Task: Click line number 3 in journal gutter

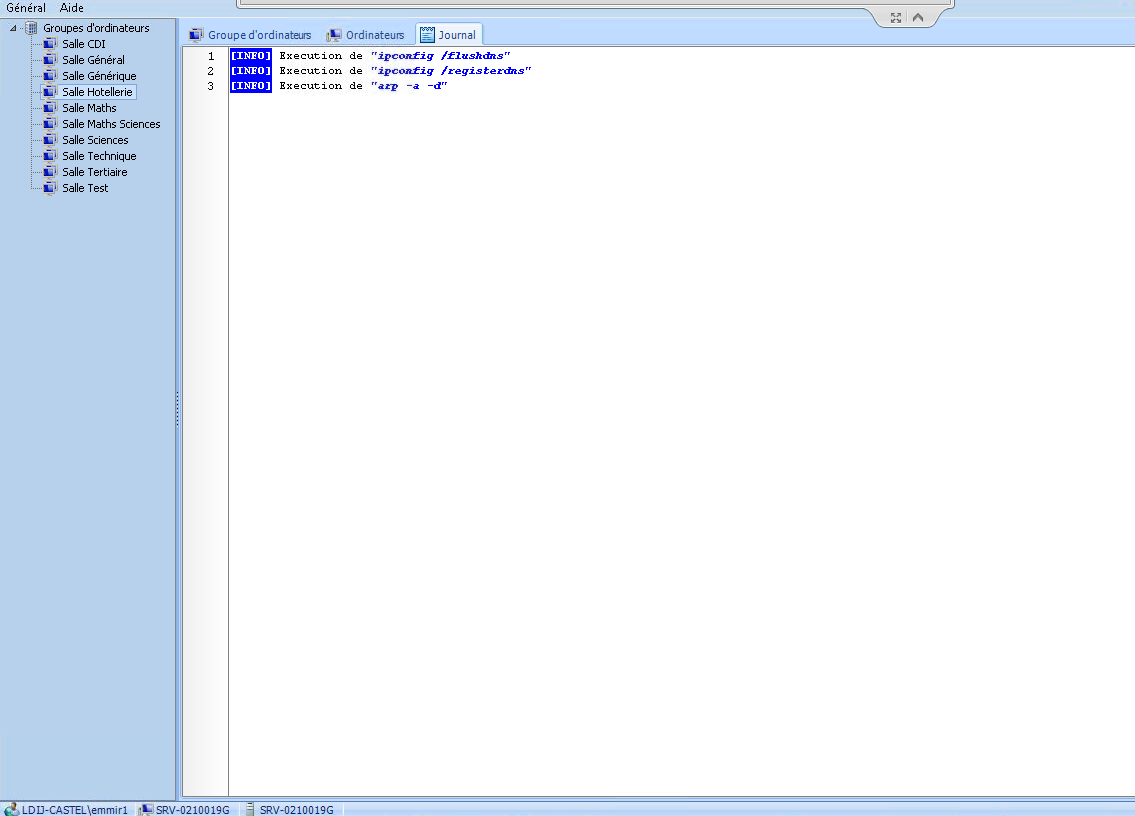Action: click(211, 86)
